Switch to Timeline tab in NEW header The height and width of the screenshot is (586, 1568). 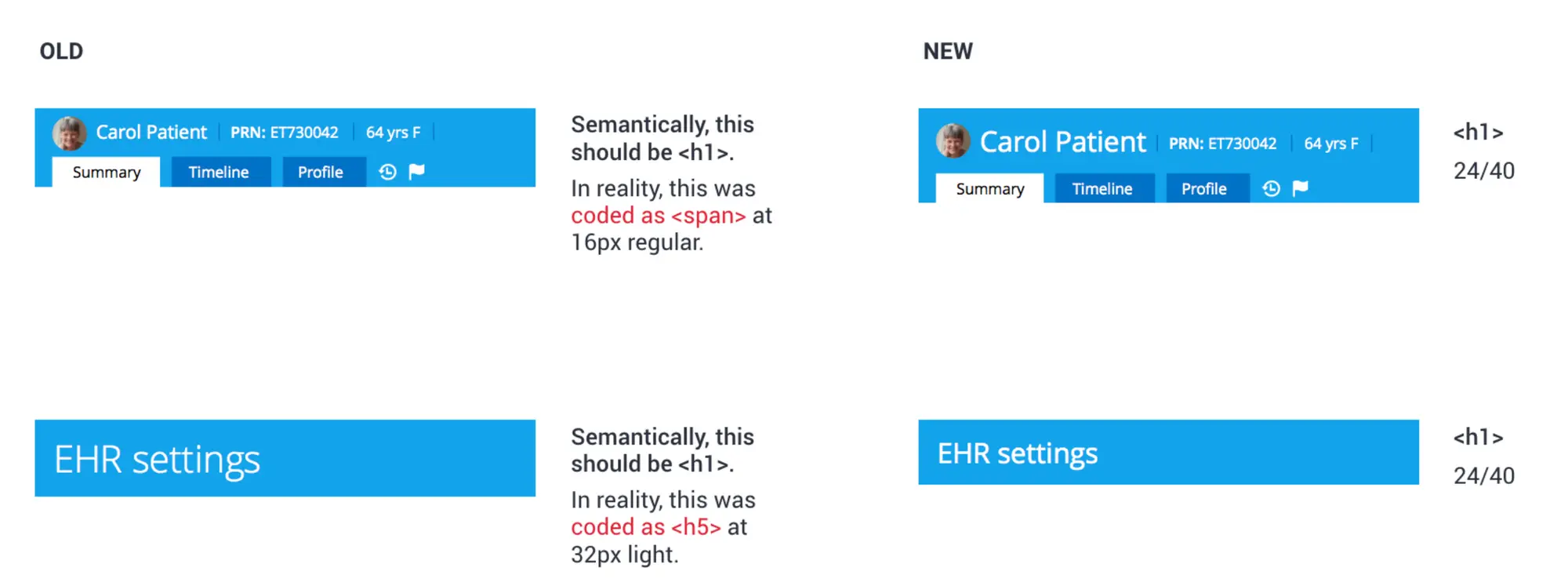(x=1102, y=189)
